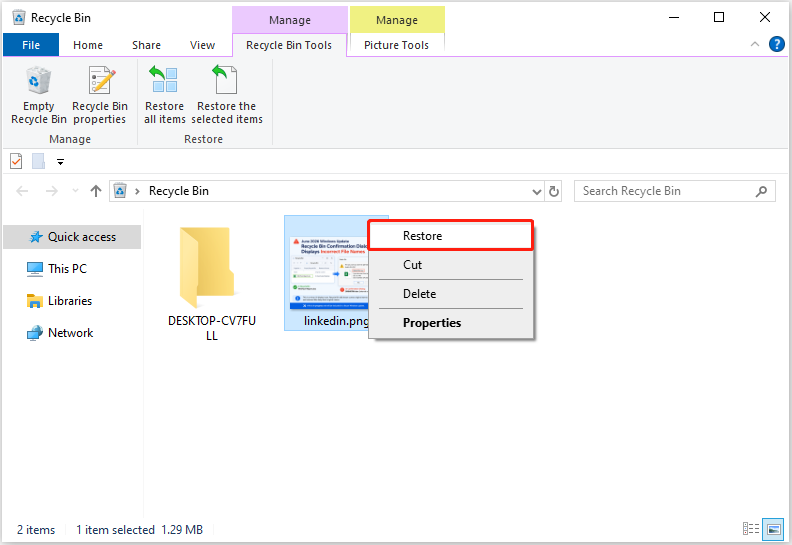Open Customize Quick Access Toolbar dropdown
This screenshot has height=545, width=792.
click(60, 162)
